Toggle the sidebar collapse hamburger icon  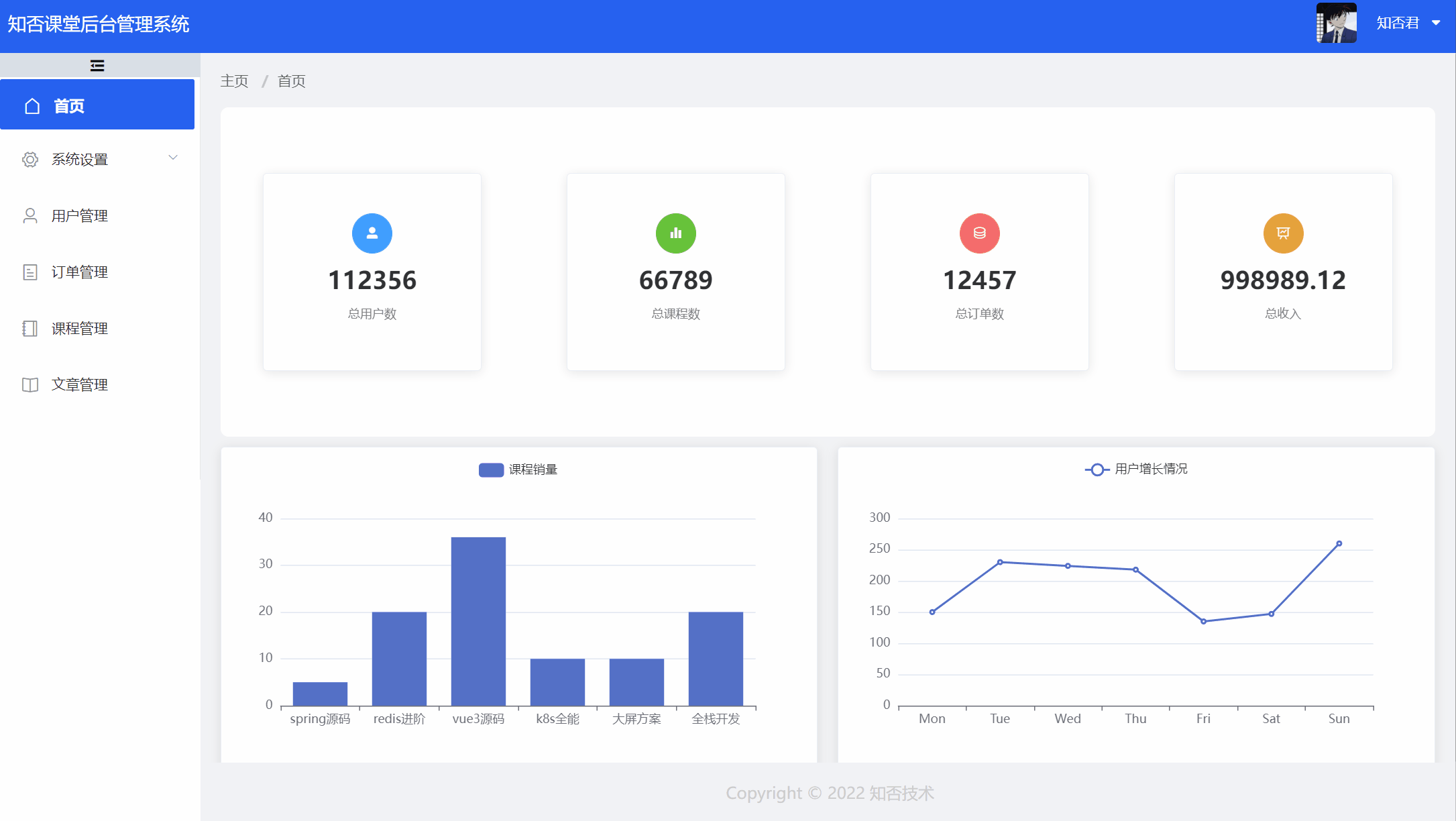97,65
